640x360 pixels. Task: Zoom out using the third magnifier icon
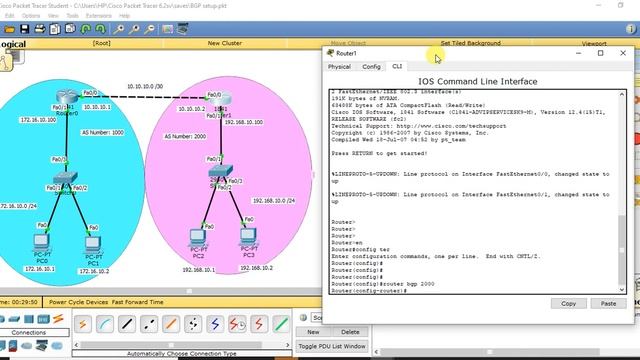(150, 29)
